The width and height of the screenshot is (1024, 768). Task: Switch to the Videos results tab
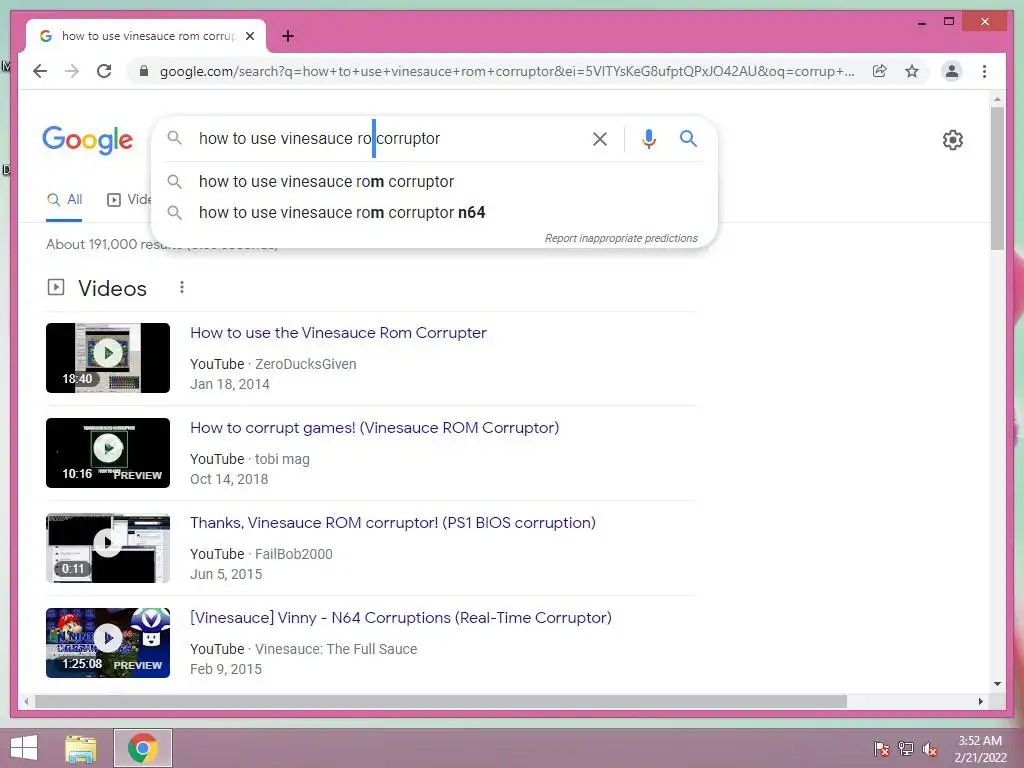pos(129,200)
